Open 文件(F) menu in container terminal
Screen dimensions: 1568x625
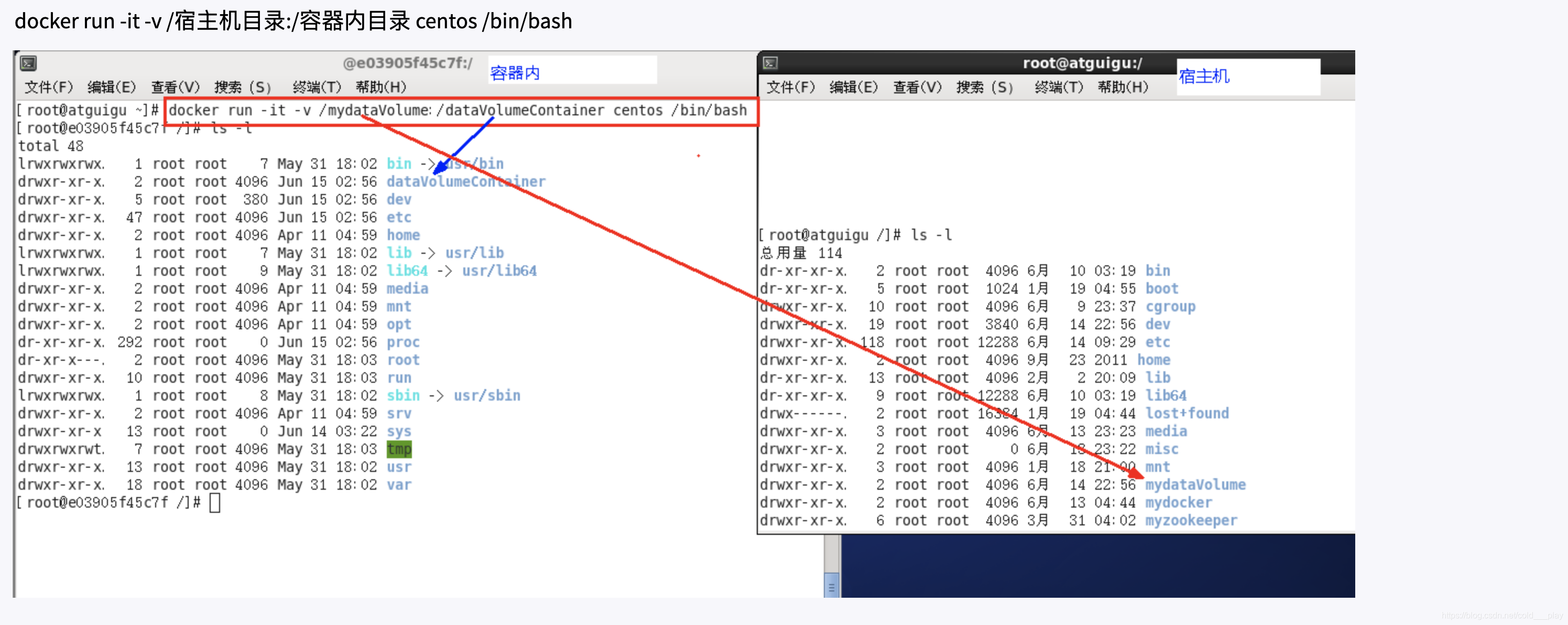click(49, 87)
